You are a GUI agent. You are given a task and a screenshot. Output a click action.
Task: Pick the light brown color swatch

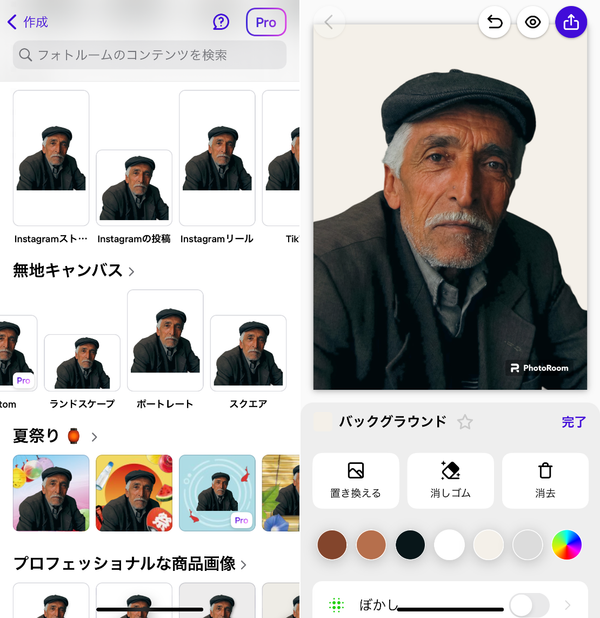371,545
